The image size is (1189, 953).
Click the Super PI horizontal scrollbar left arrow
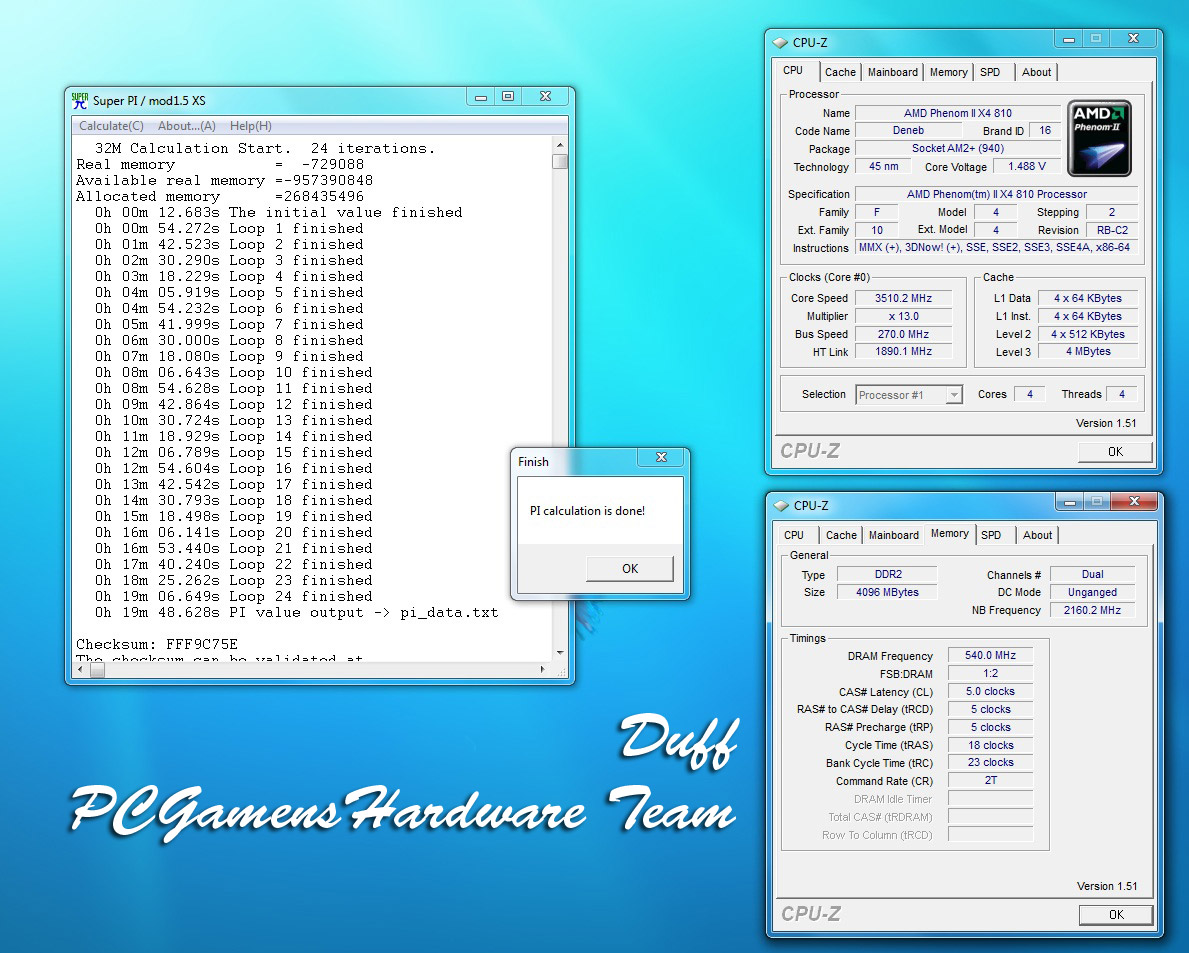pos(80,669)
